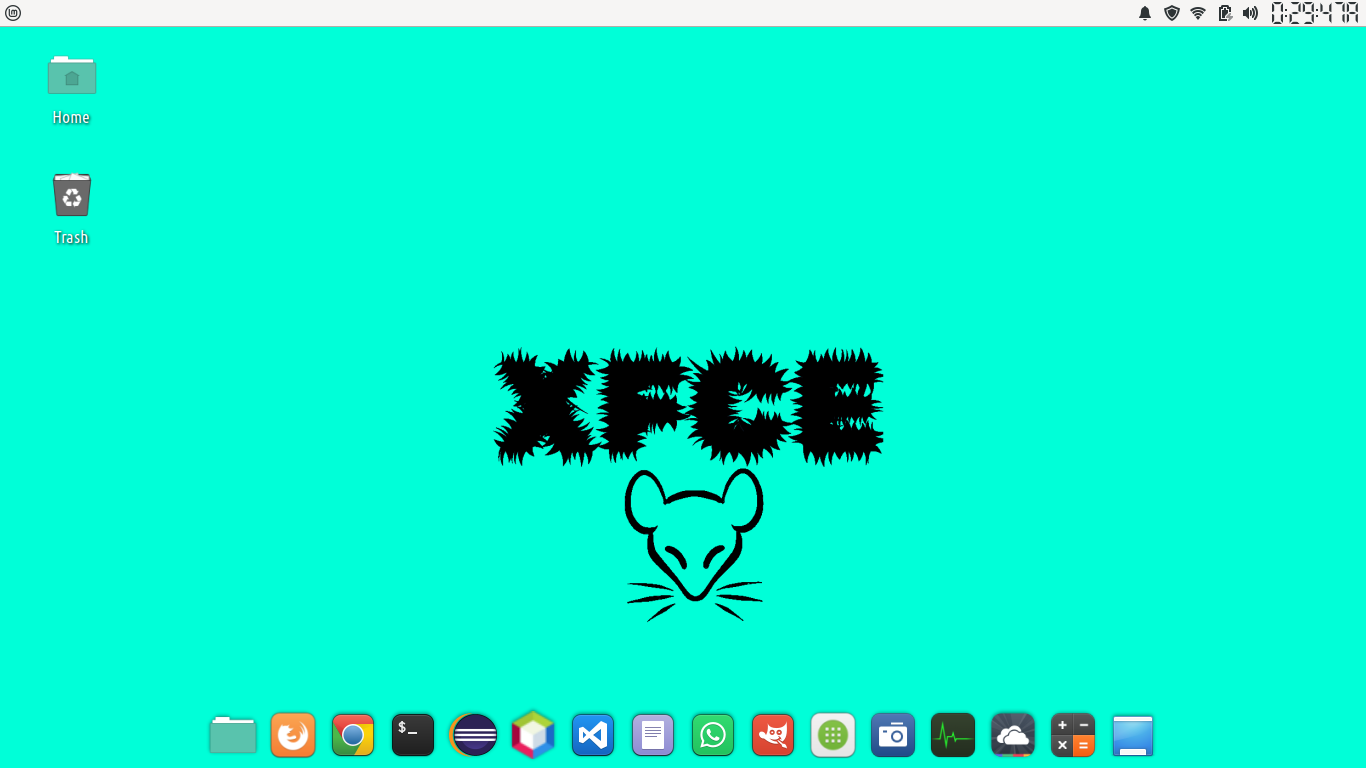The width and height of the screenshot is (1366, 768).
Task: Open notifications bell in the top panel
Action: [x=1145, y=13]
